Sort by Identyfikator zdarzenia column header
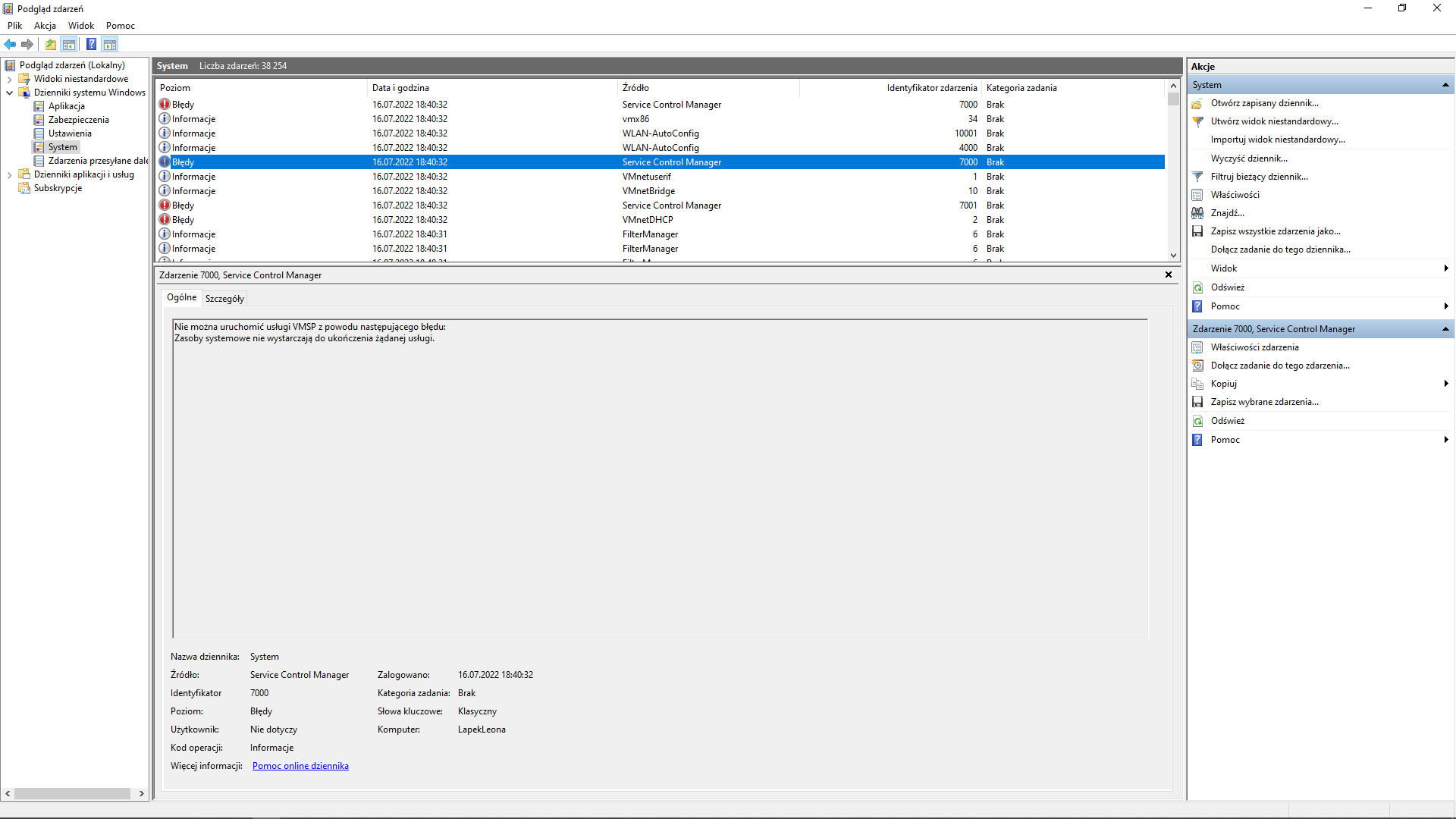 pos(891,88)
